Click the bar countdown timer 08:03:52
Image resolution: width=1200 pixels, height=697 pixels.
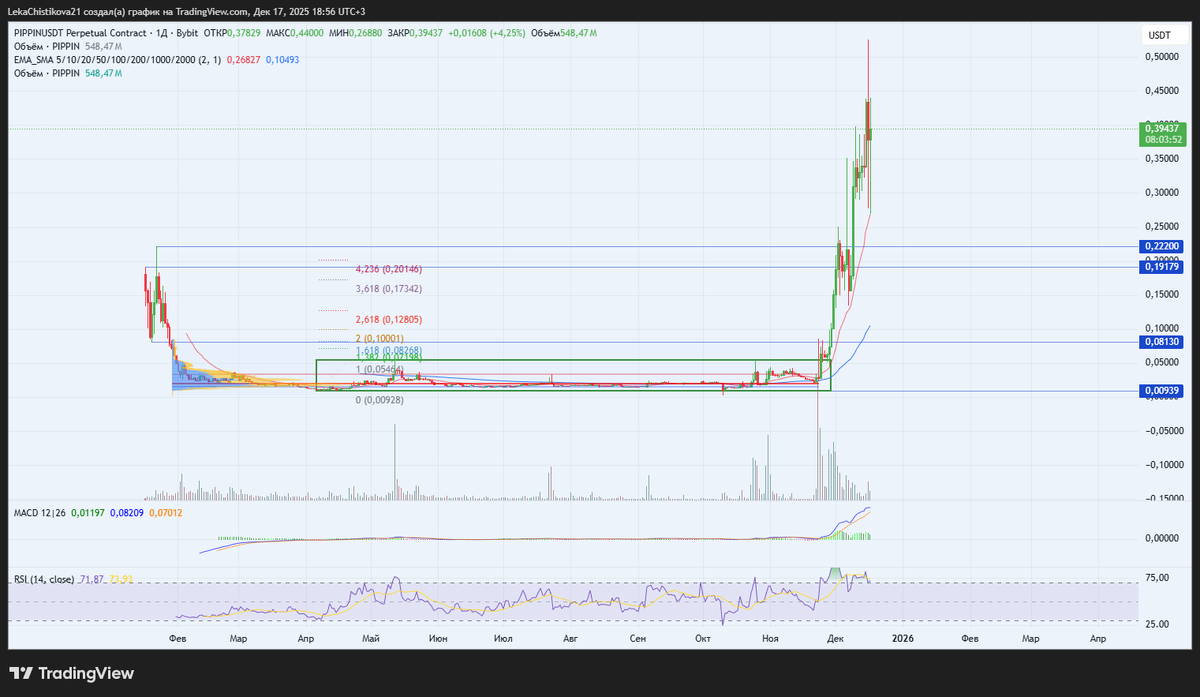[x=1162, y=140]
